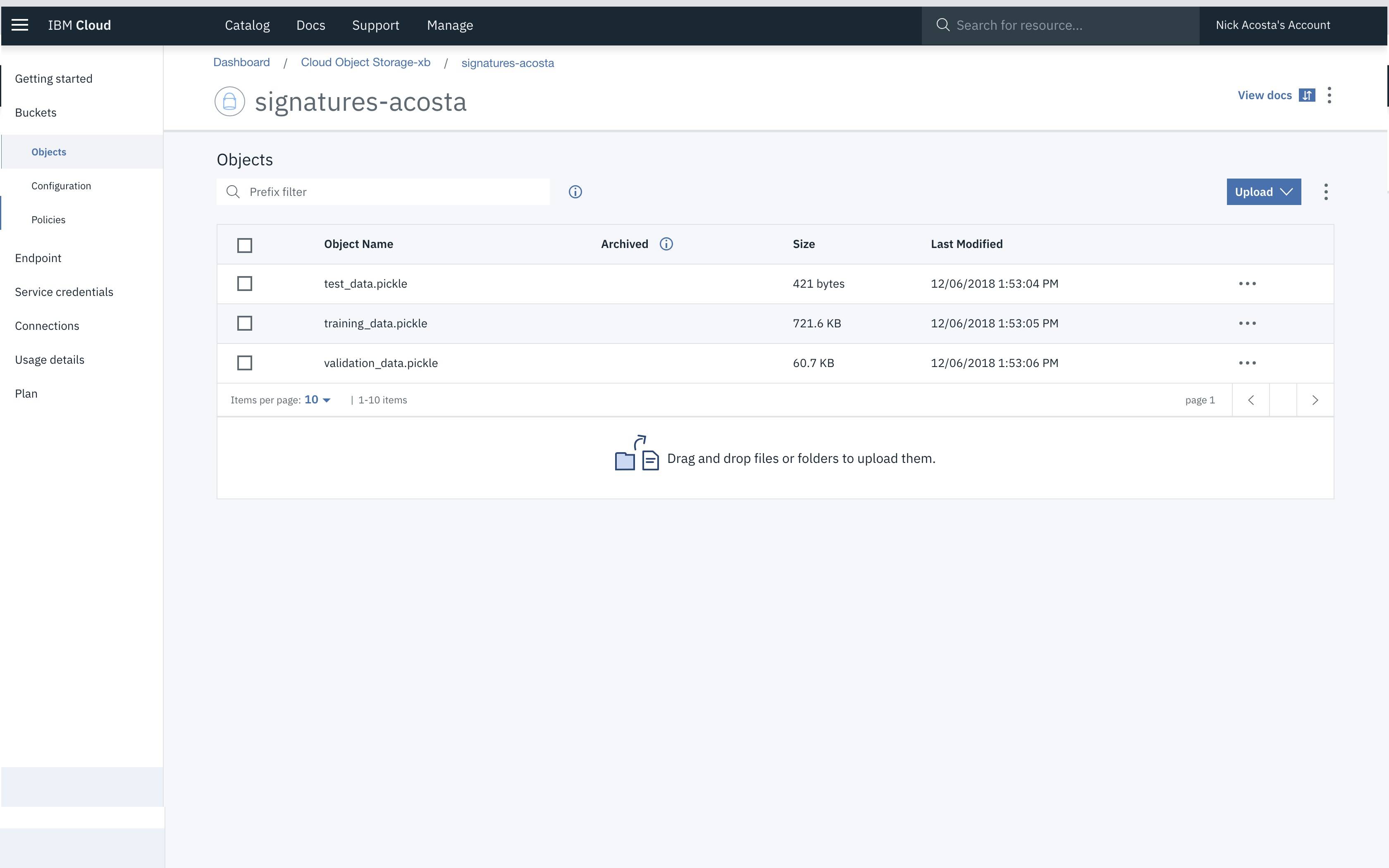Click the drag and drop upload icon
Viewport: 1389px width, 868px height.
point(637,453)
